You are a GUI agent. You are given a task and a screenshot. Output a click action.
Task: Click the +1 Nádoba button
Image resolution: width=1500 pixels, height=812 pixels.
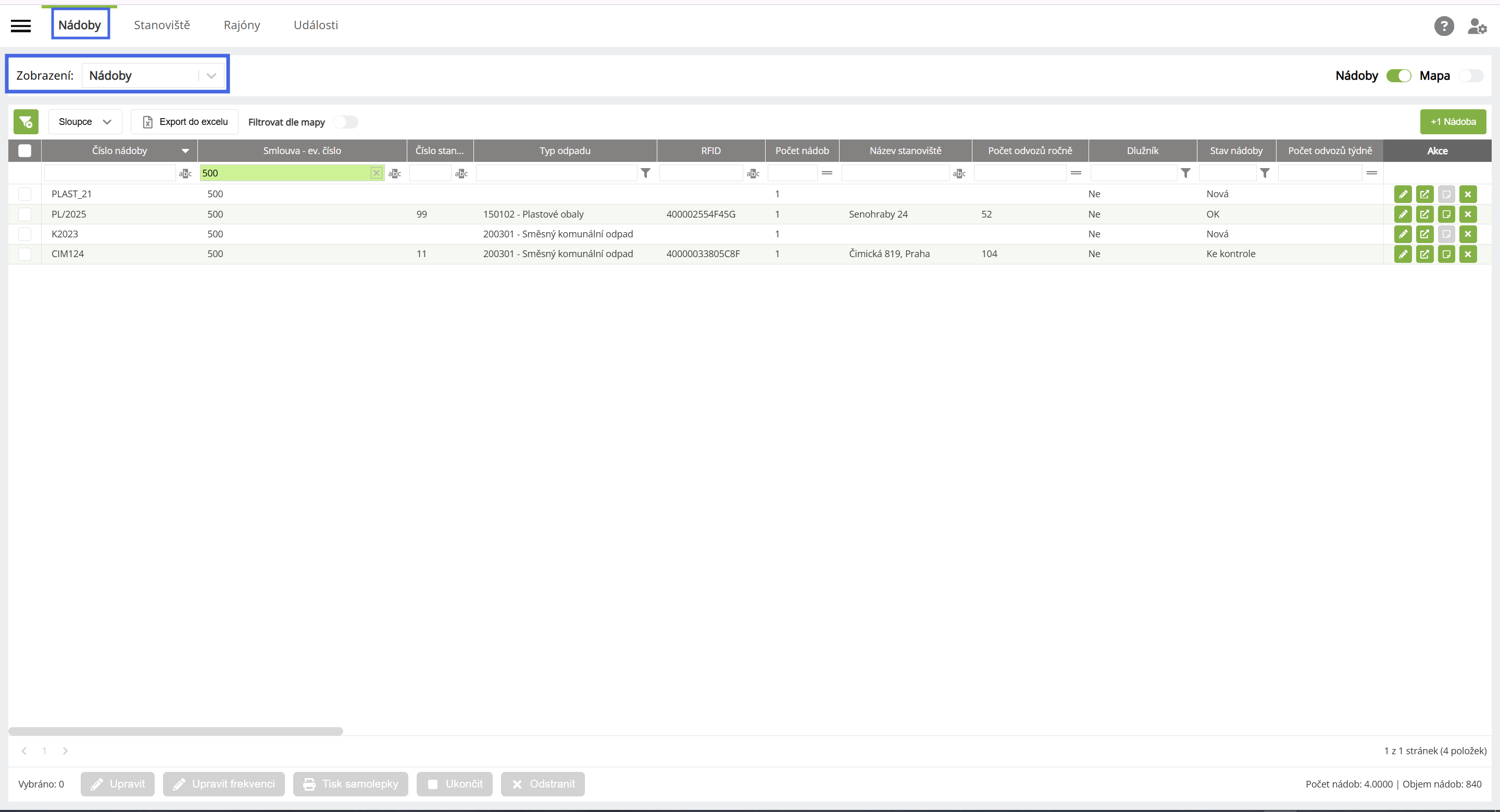pyautogui.click(x=1453, y=122)
